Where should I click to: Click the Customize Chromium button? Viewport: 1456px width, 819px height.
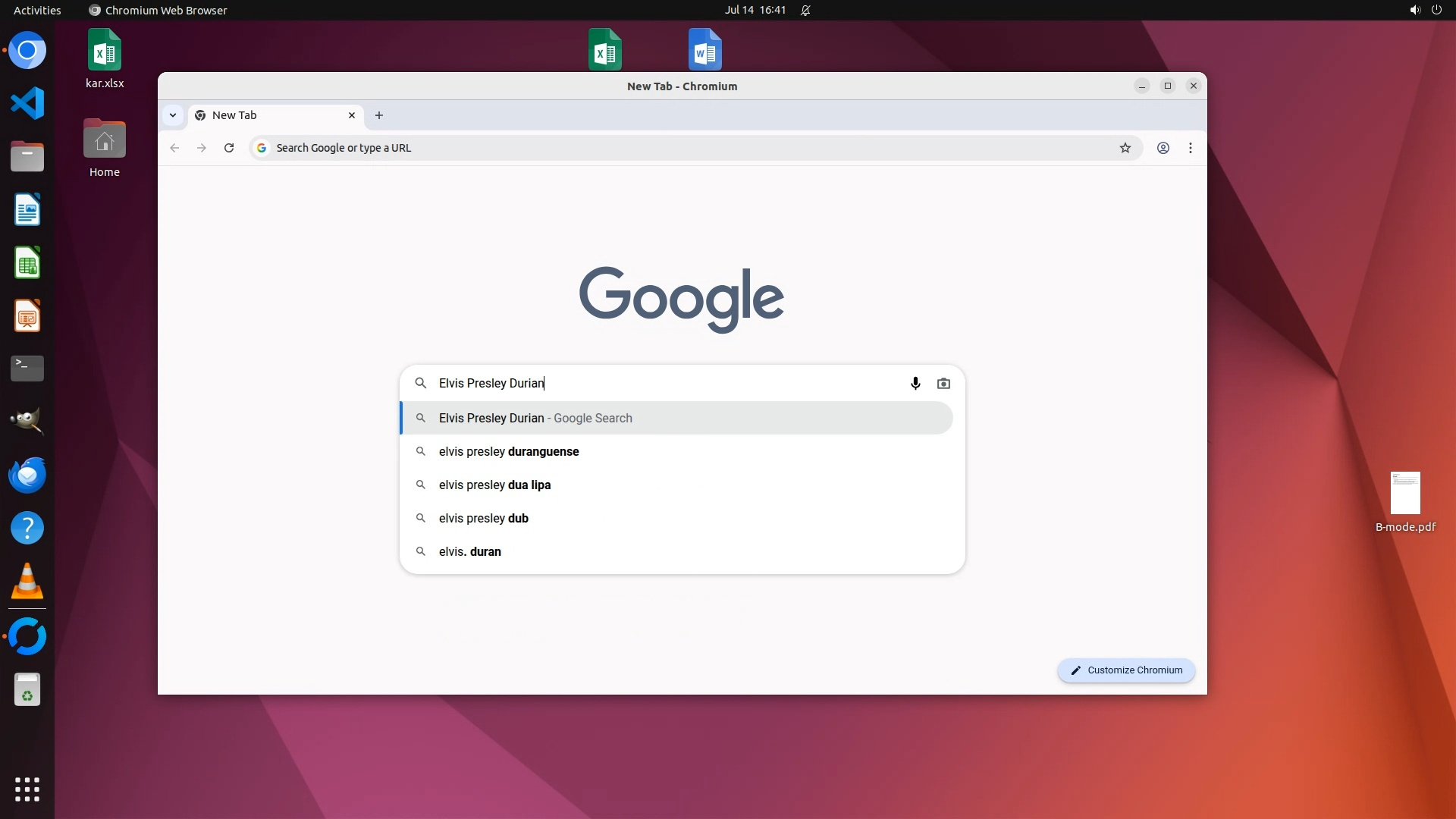click(x=1126, y=670)
